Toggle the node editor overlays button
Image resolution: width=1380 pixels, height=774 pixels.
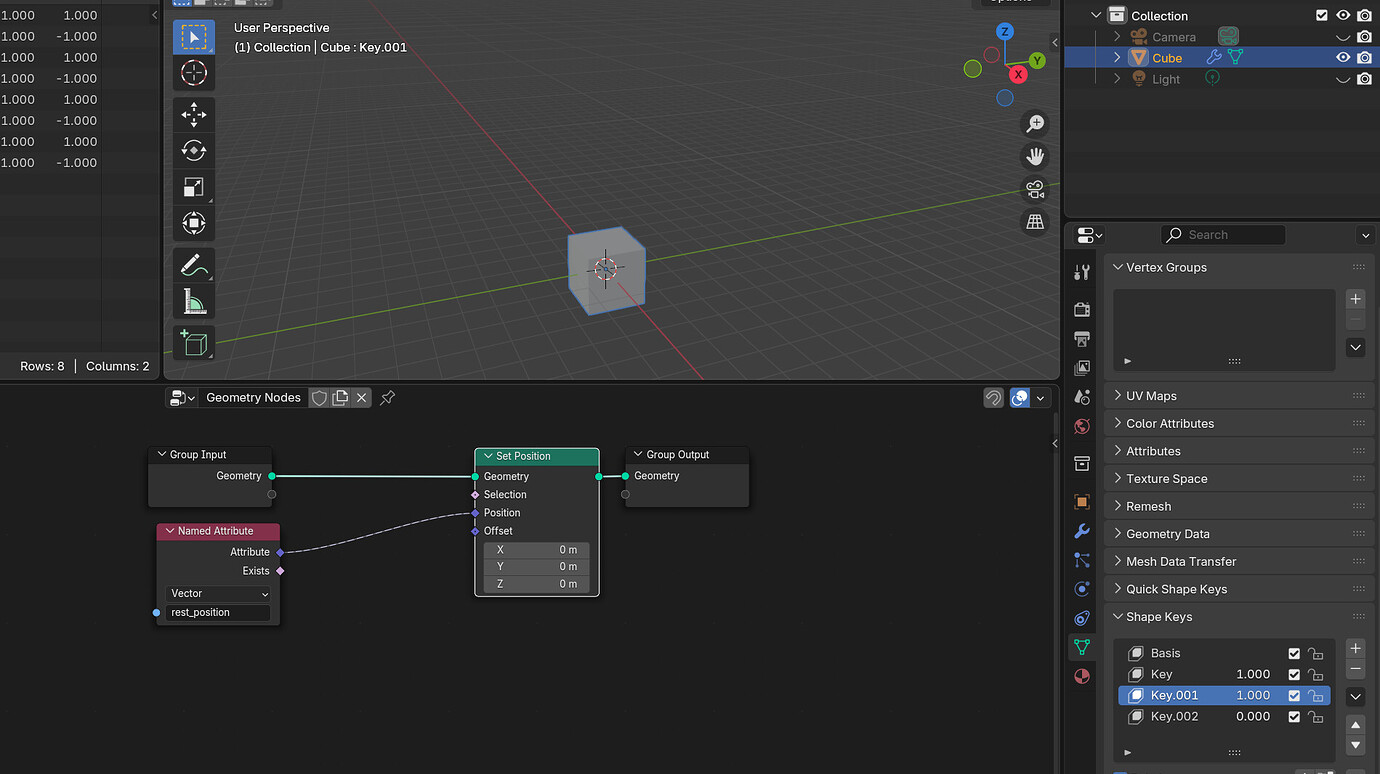pyautogui.click(x=1020, y=398)
